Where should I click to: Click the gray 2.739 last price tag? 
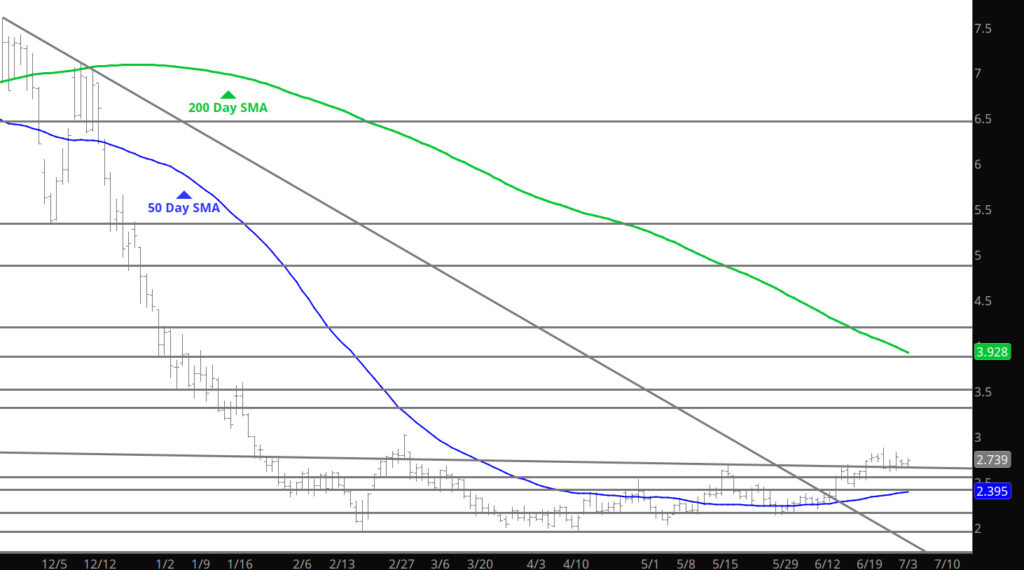click(992, 460)
